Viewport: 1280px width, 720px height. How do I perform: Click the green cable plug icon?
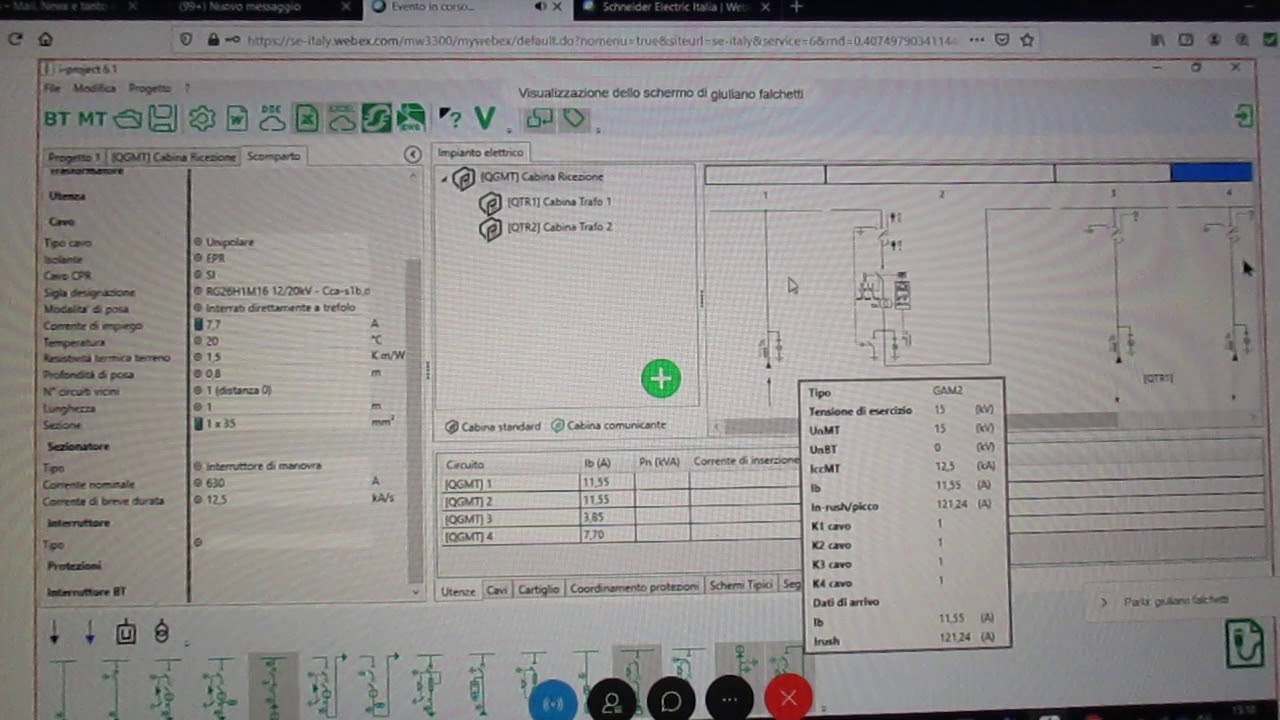(x=1244, y=644)
